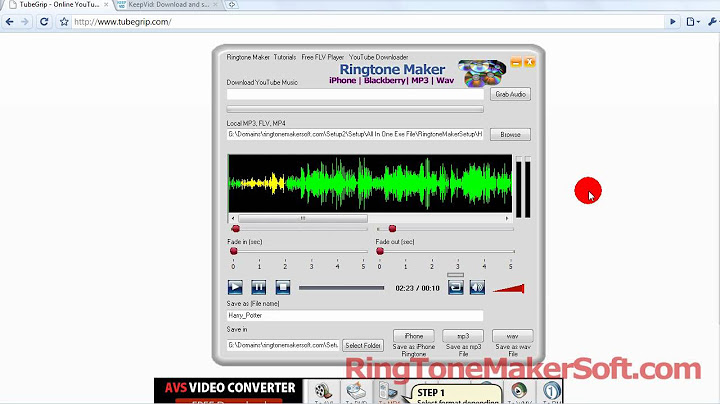Viewport: 720px width, 404px height.
Task: Click the selection start slider knob
Action: [236, 229]
